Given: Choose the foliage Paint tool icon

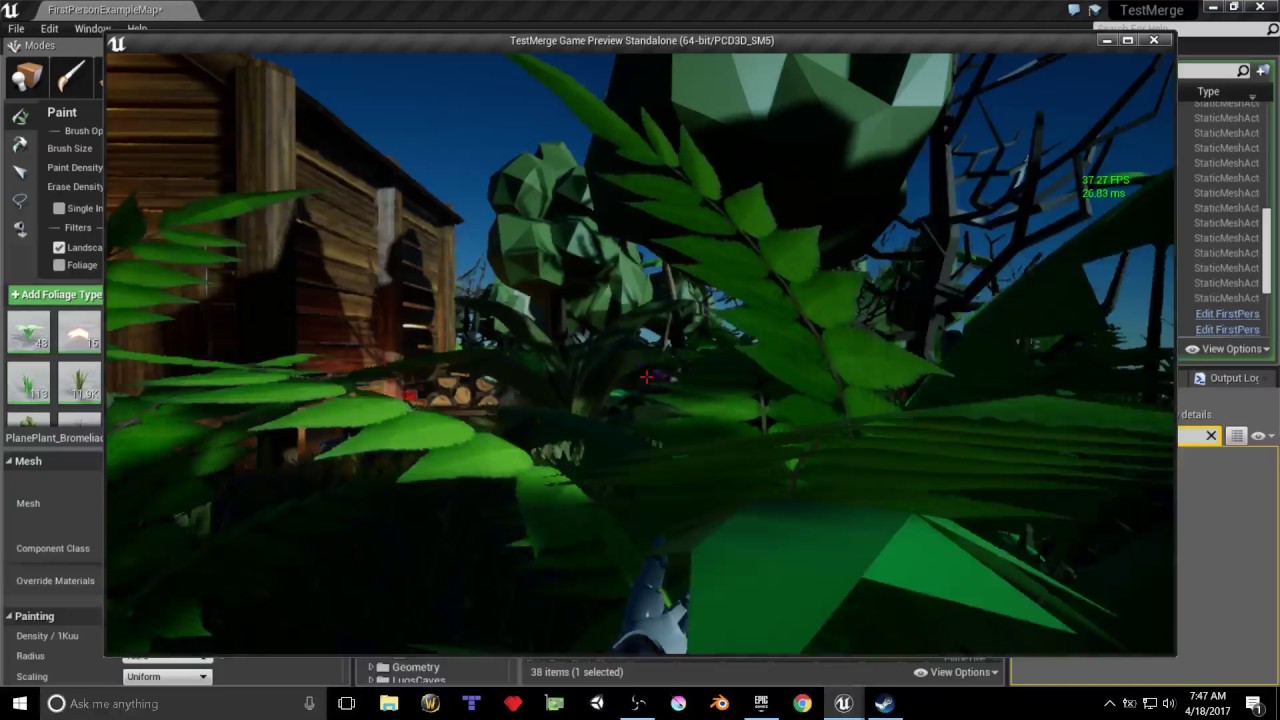Looking at the screenshot, I should point(20,117).
